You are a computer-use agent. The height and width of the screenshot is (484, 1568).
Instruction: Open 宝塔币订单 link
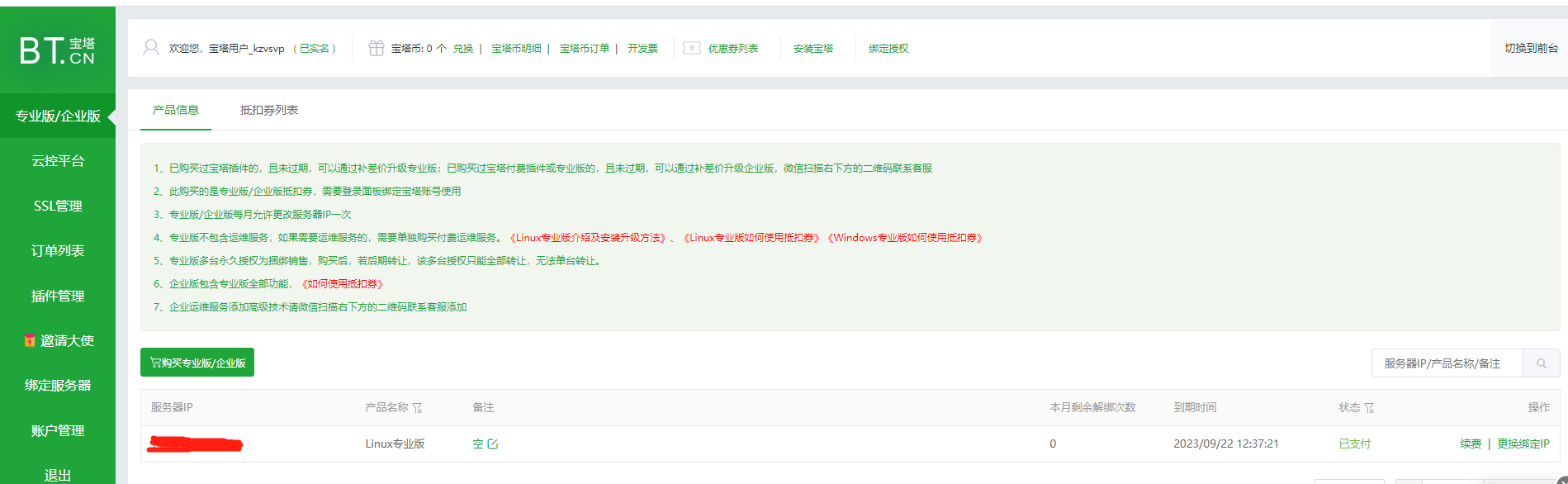point(585,49)
